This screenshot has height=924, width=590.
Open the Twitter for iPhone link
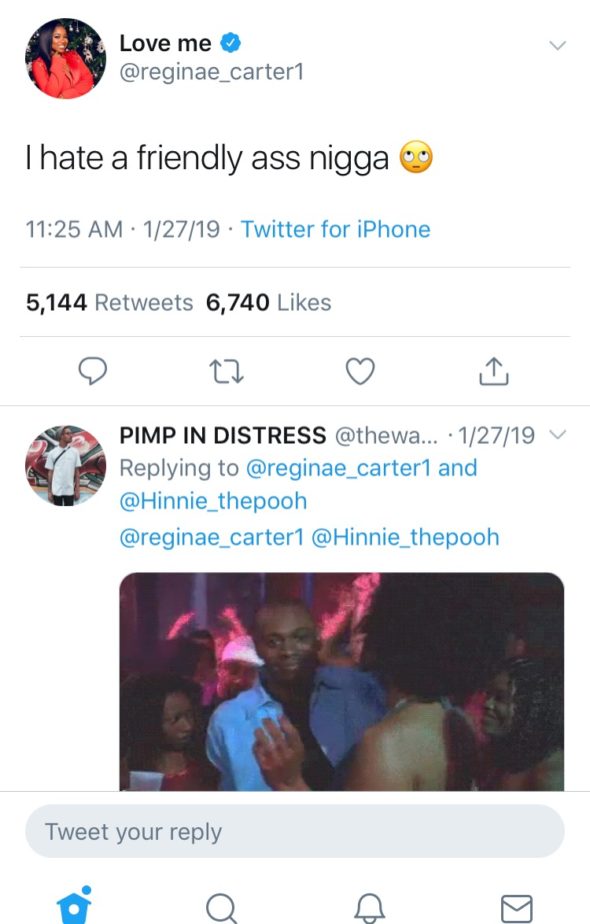click(335, 229)
